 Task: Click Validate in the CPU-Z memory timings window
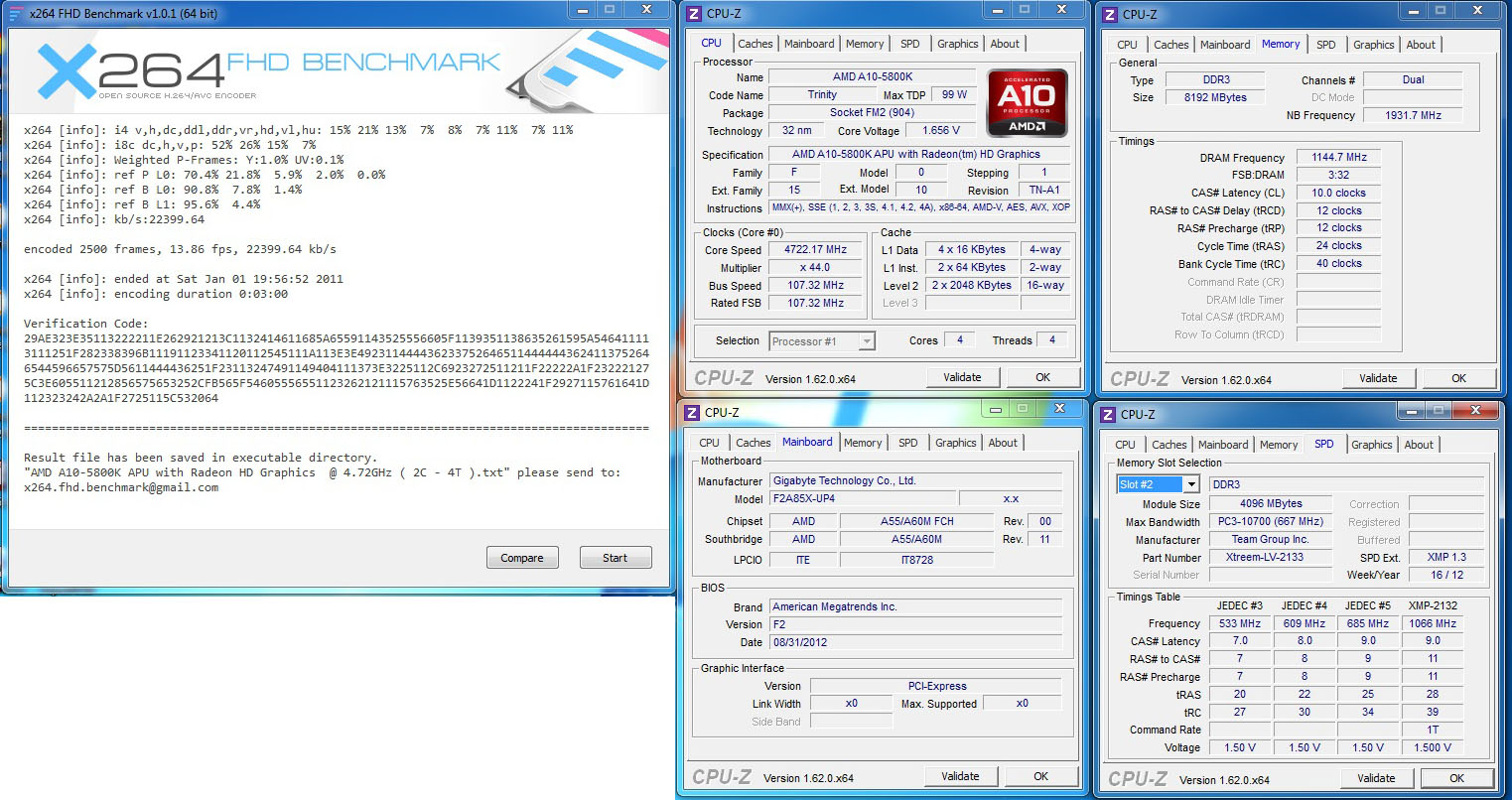(x=1378, y=378)
